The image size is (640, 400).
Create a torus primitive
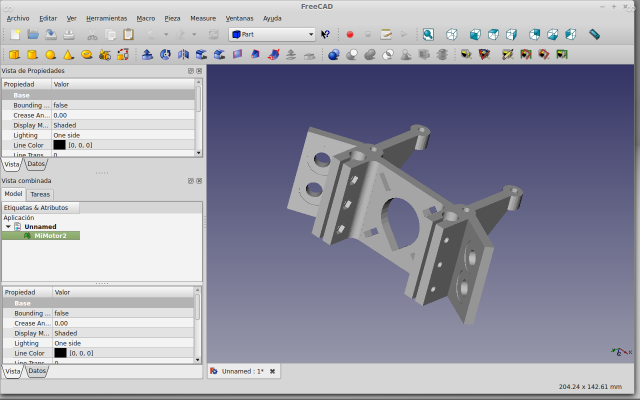pyautogui.click(x=87, y=55)
